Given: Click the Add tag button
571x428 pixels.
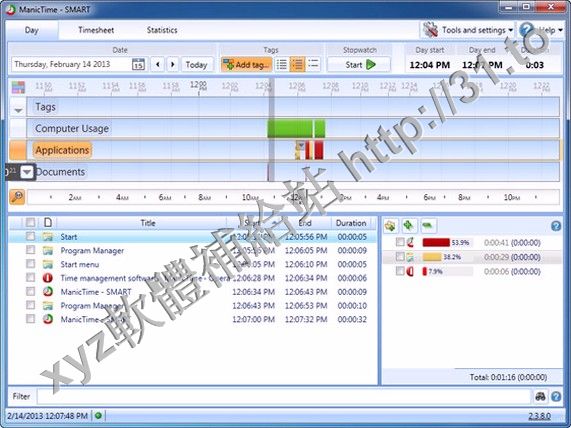Looking at the screenshot, I should coord(246,65).
